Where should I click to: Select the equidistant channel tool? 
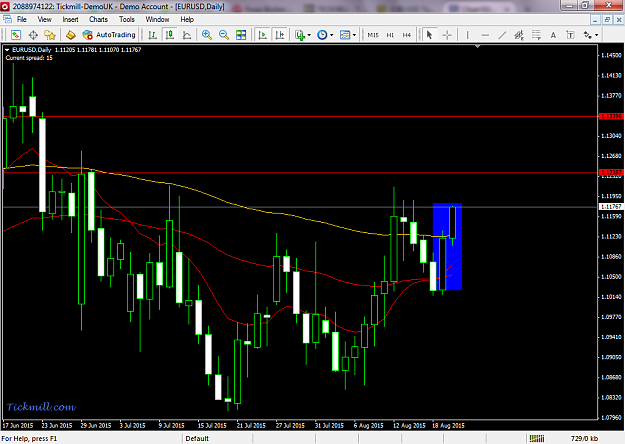coord(519,35)
